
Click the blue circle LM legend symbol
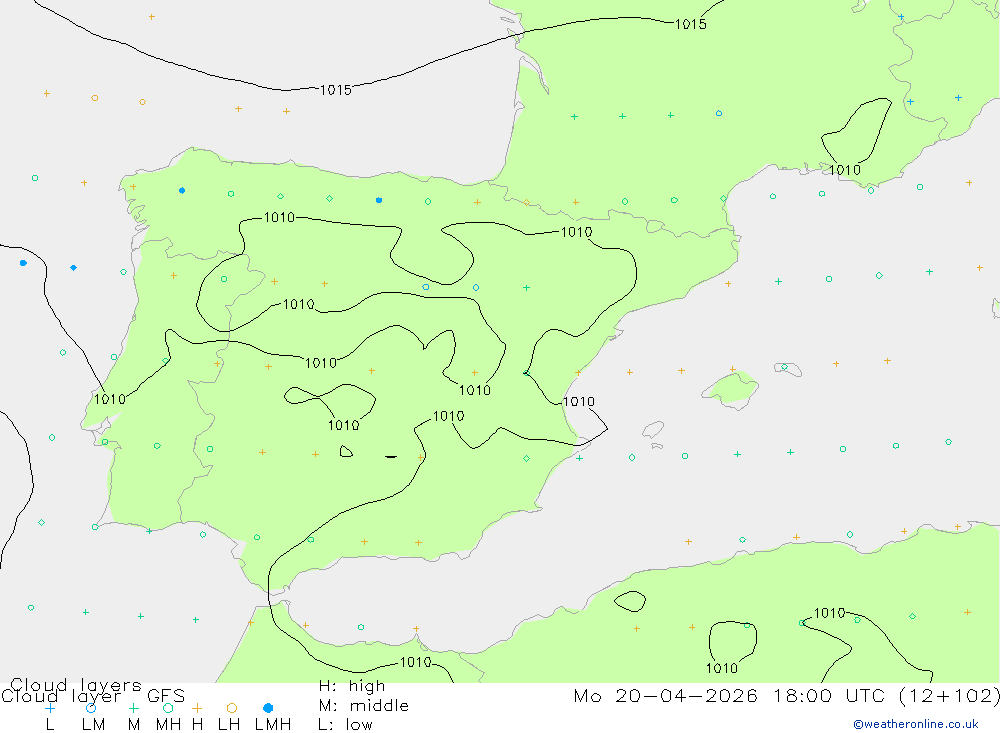(91, 708)
